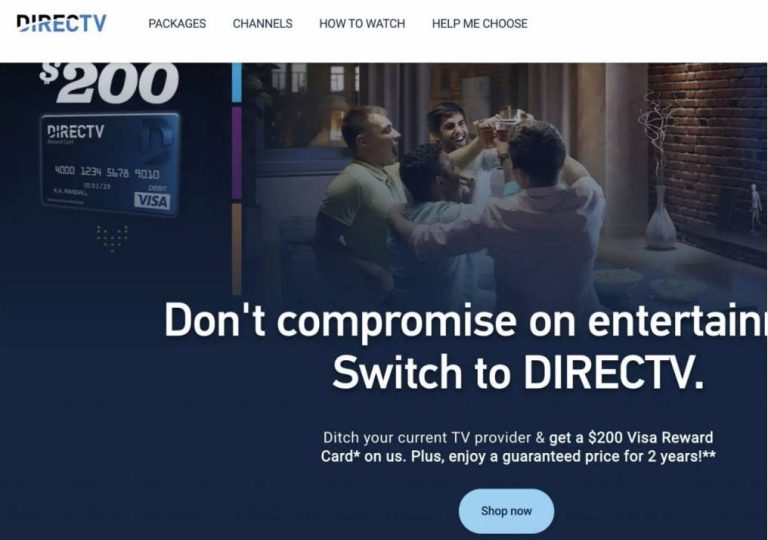
Task: Click the blue vertical color bar segment
Action: point(237,83)
